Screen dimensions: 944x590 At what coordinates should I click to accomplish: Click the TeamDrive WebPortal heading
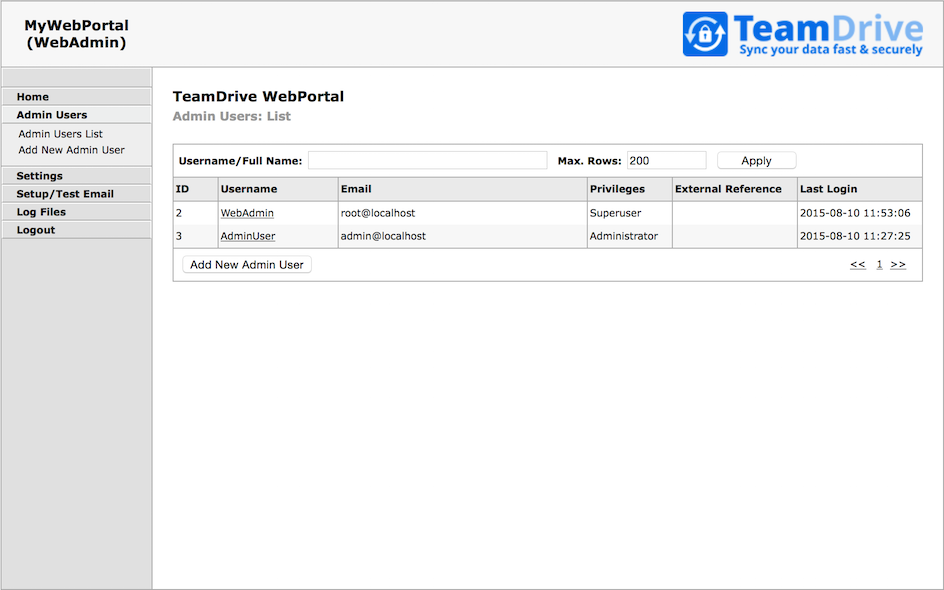point(258,96)
